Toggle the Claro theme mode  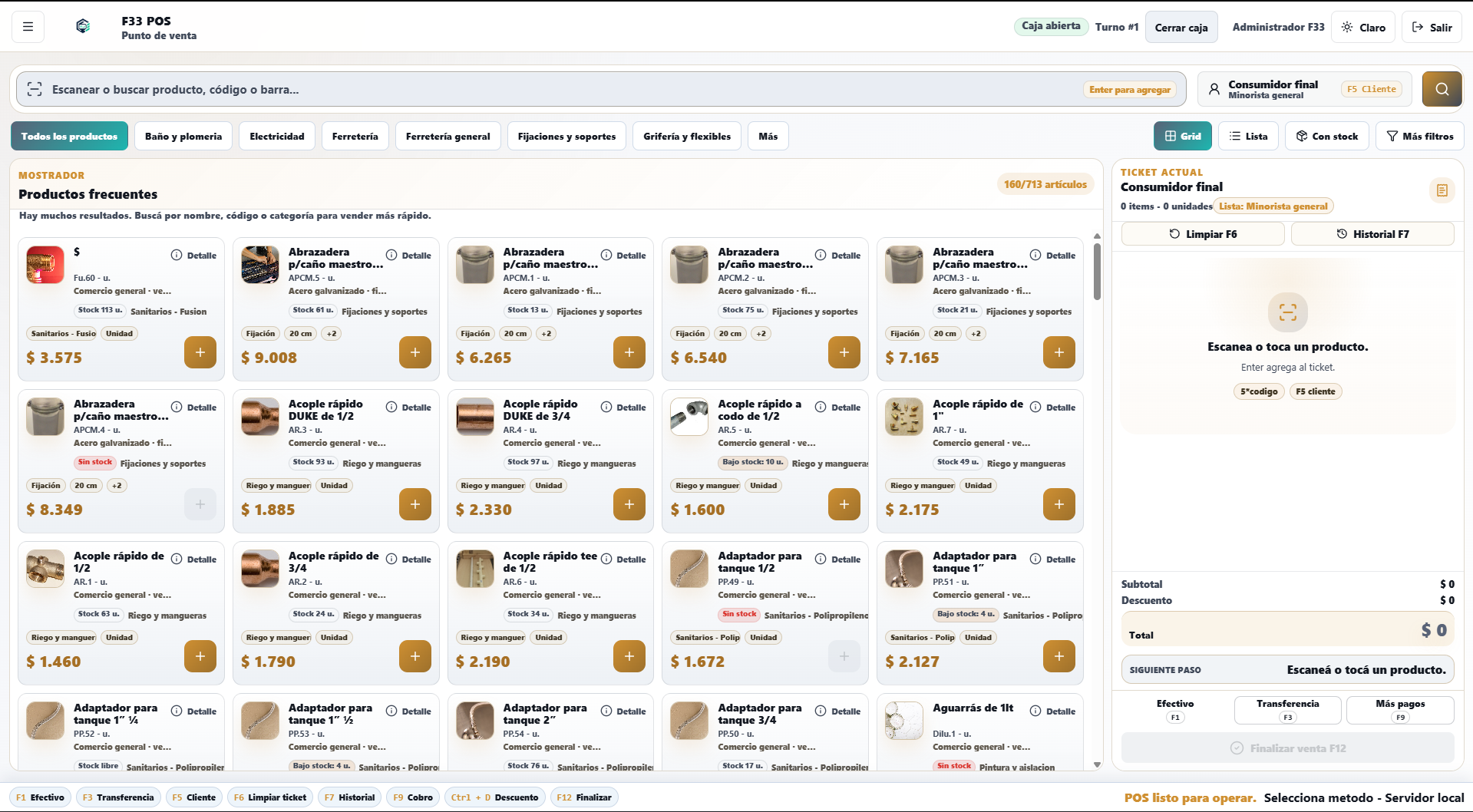(x=1363, y=27)
